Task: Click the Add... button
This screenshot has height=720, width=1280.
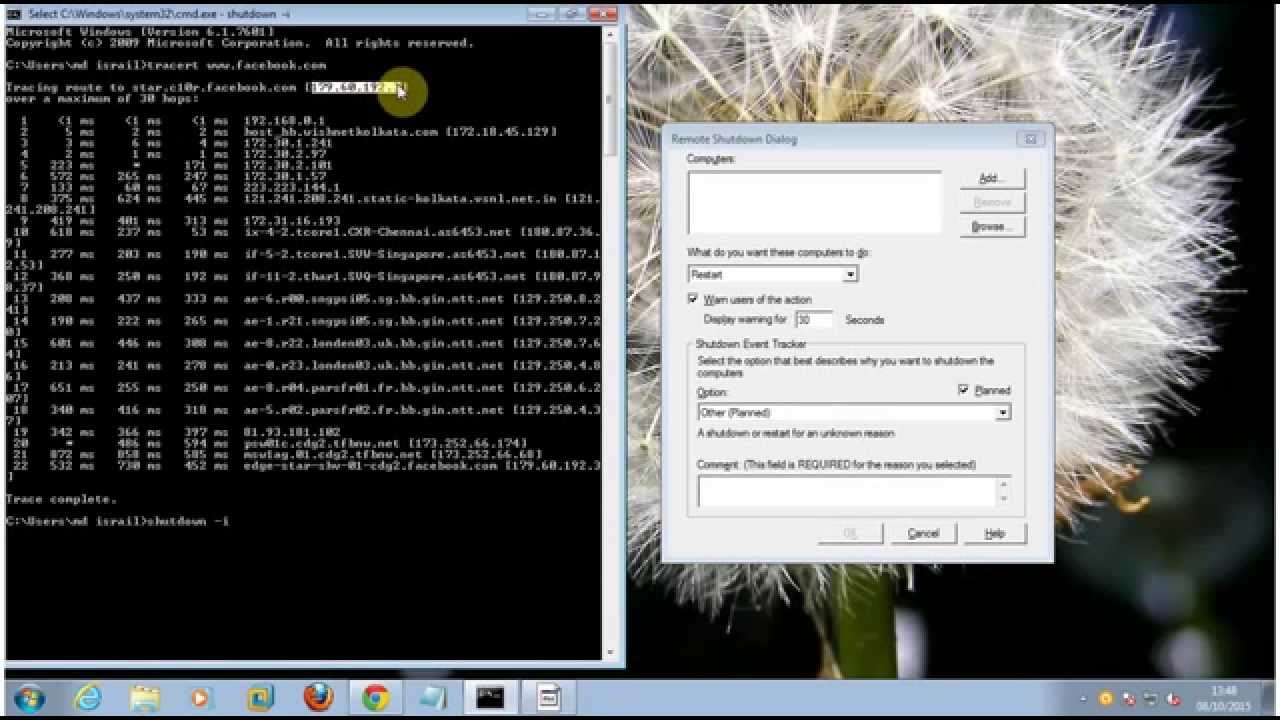Action: [x=992, y=178]
